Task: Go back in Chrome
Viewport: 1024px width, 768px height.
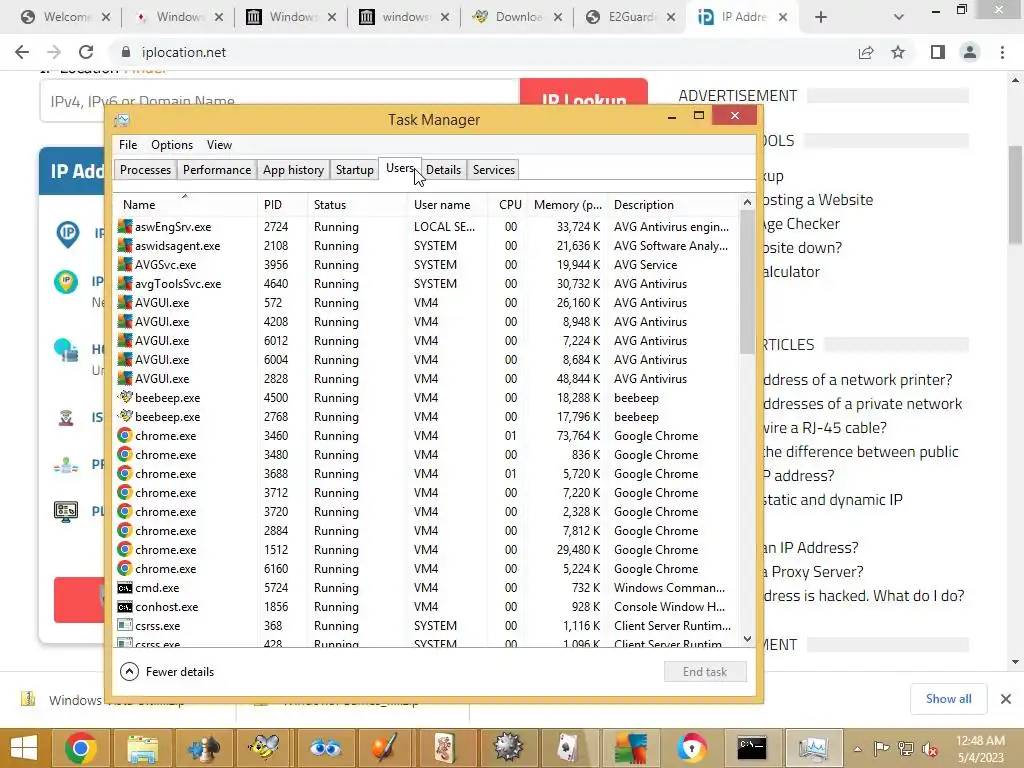Action: tap(22, 52)
